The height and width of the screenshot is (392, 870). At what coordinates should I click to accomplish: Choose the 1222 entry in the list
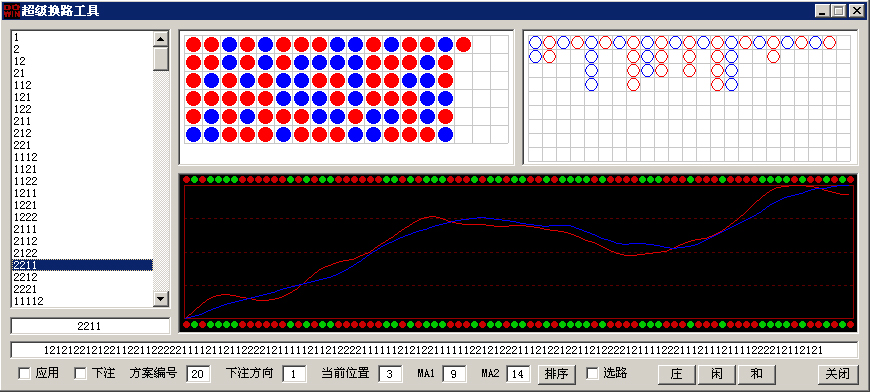click(82, 217)
